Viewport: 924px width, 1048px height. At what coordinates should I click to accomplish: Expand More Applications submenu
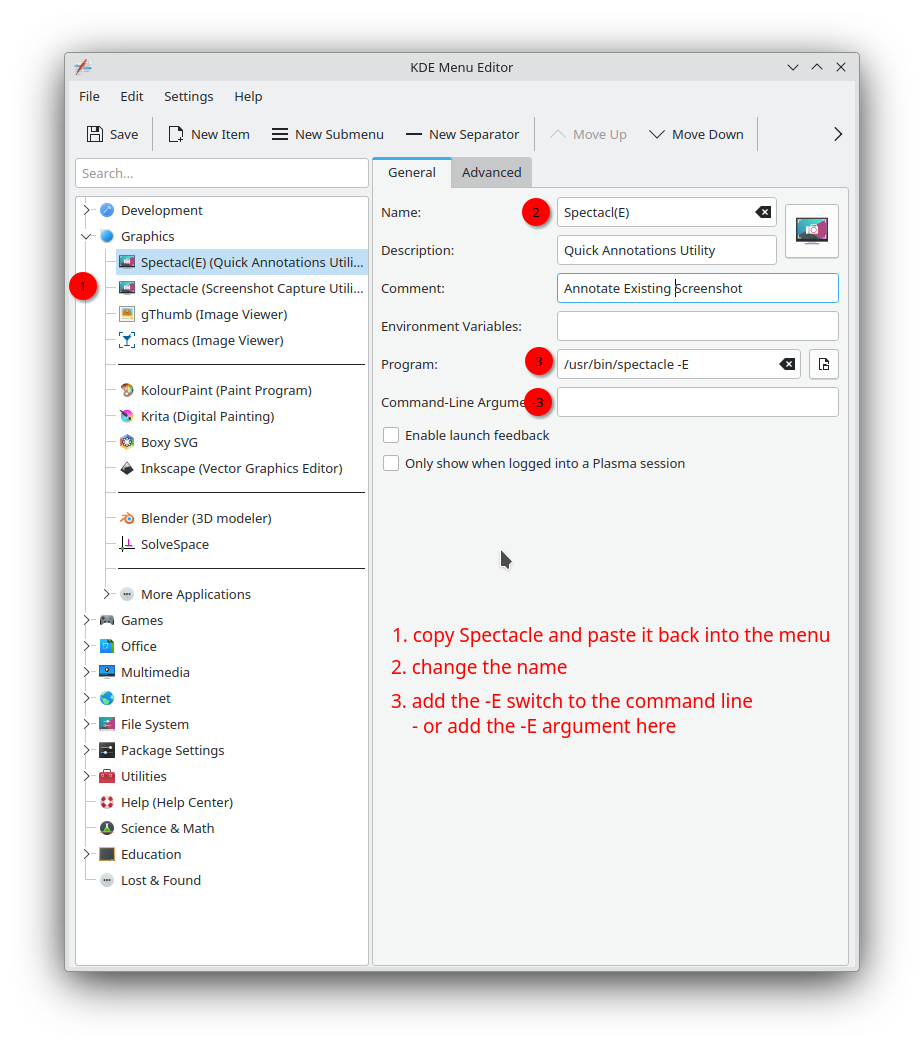[106, 594]
